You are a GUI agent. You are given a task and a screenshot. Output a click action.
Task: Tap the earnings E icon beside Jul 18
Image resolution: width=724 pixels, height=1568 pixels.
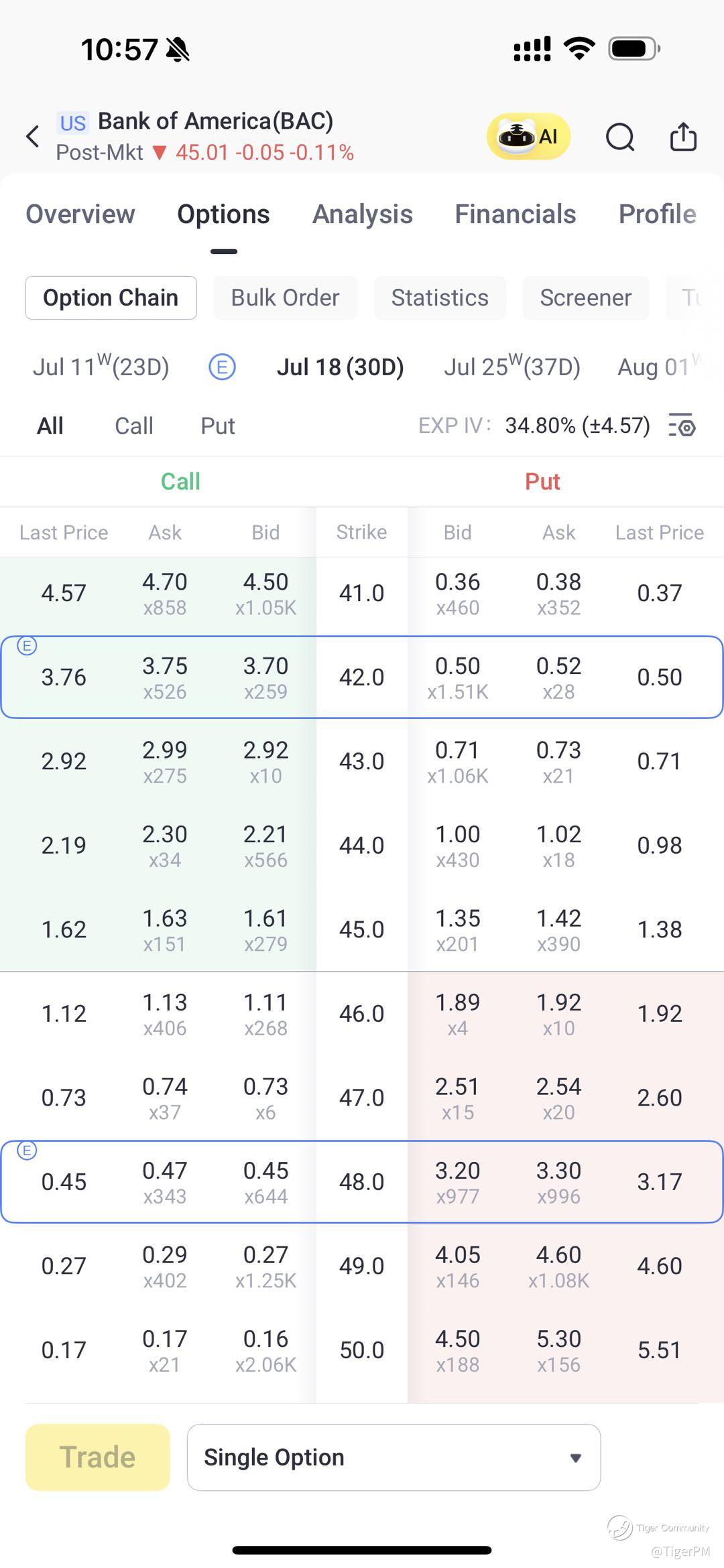click(x=222, y=367)
